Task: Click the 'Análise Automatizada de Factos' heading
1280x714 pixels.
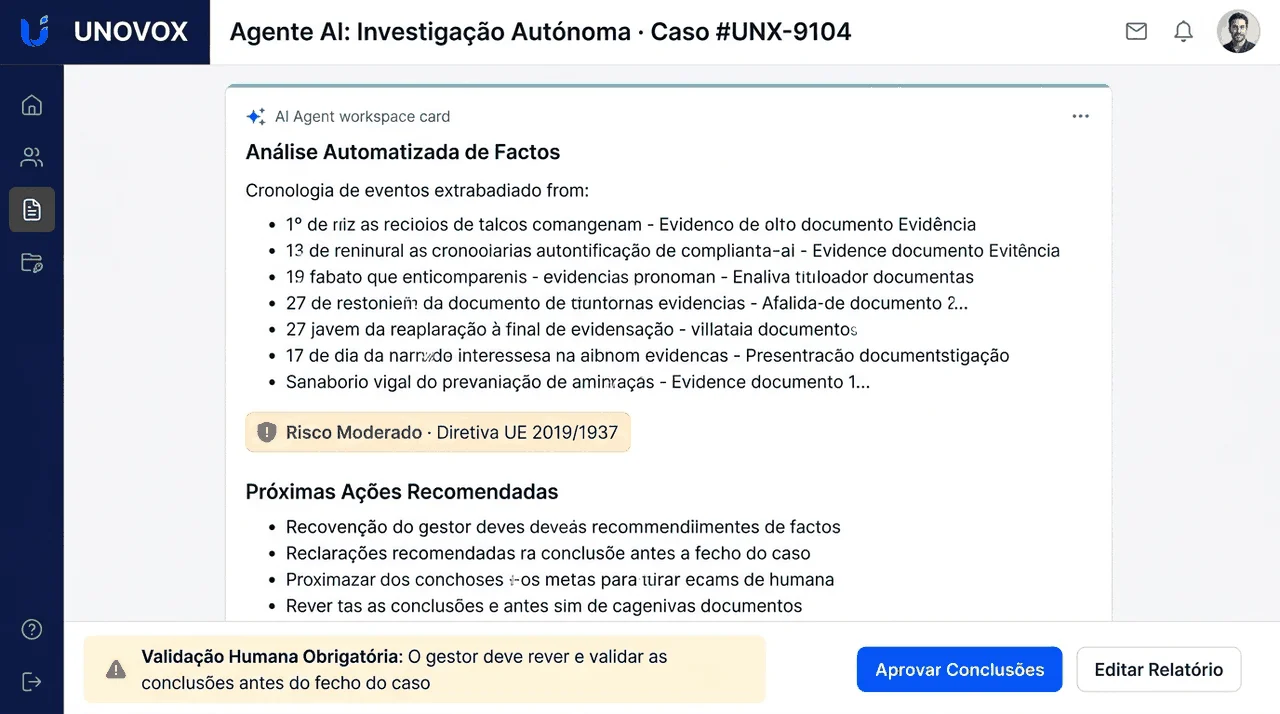Action: [403, 152]
